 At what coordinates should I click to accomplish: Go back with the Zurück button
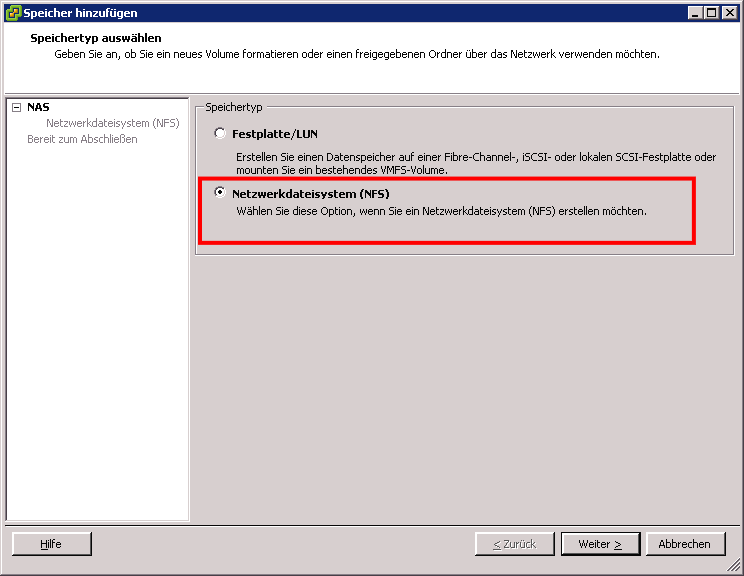[514, 544]
